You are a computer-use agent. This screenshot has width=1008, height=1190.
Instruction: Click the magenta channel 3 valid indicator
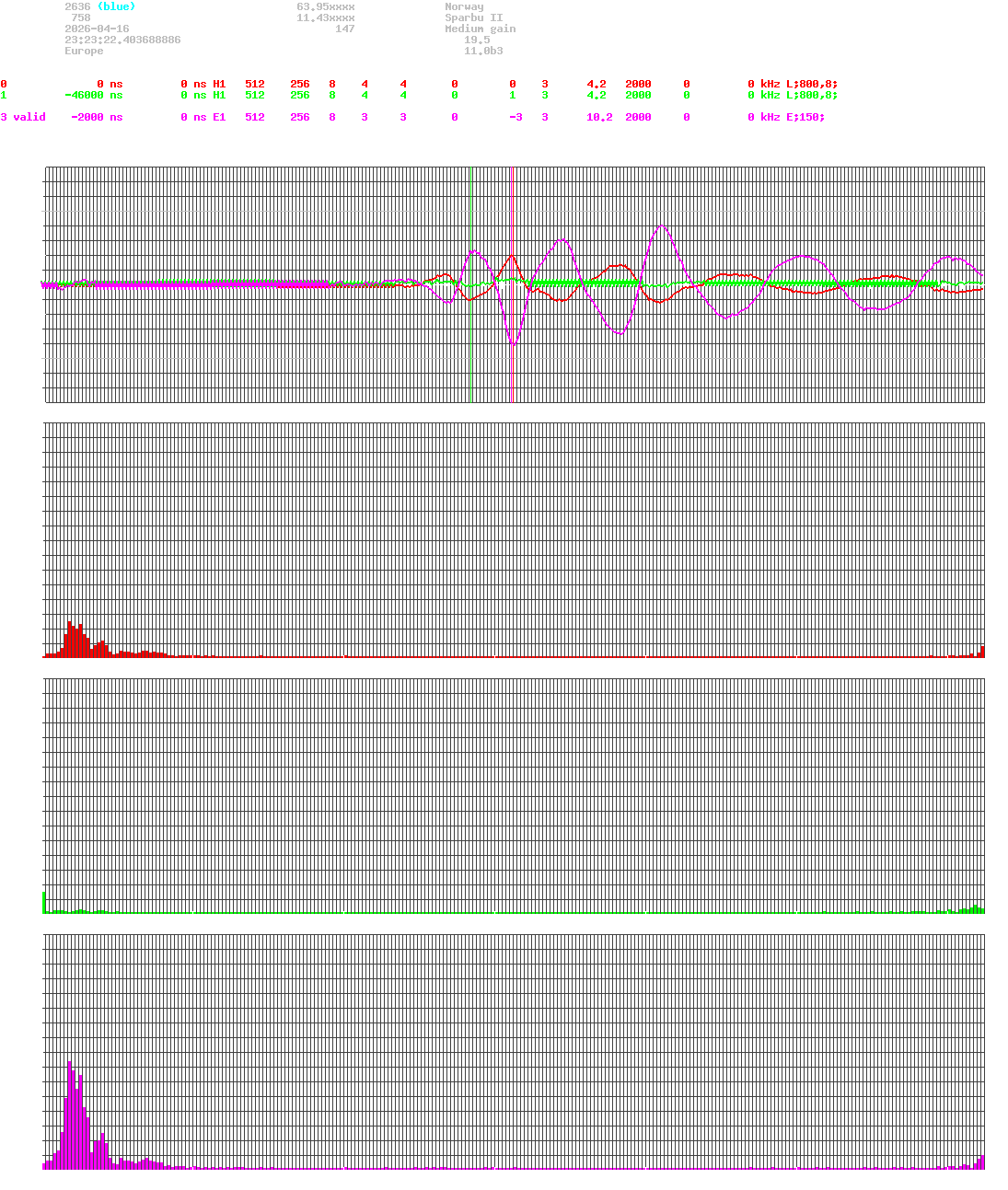point(24,117)
